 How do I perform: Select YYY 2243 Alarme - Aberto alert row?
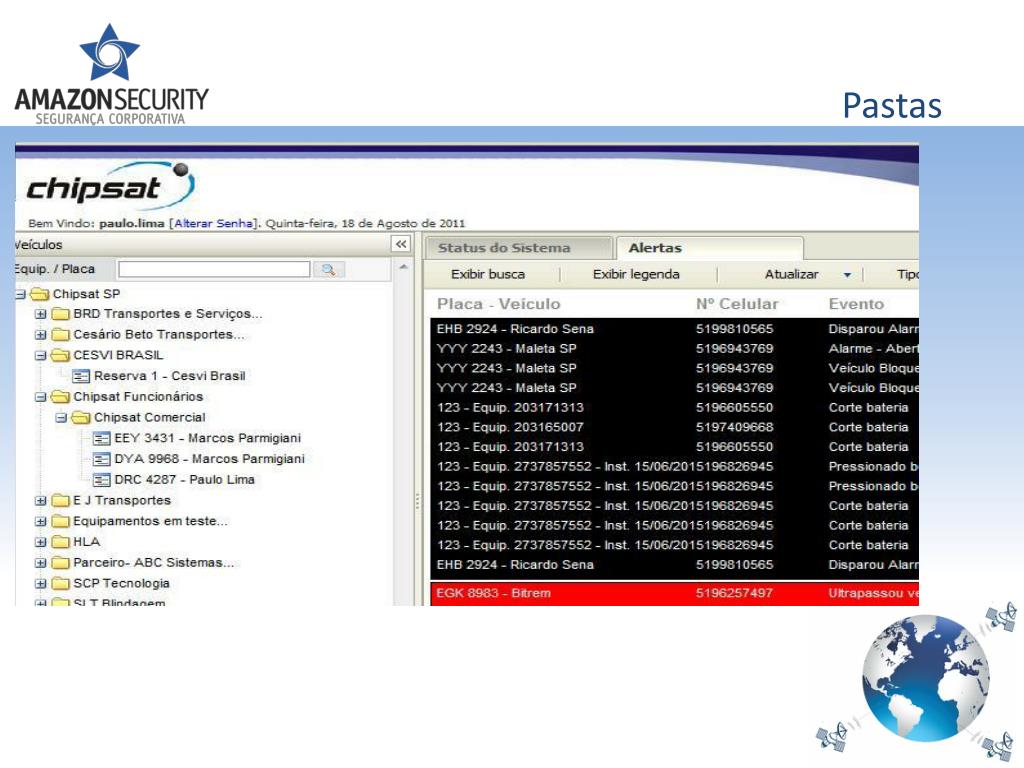pos(675,349)
